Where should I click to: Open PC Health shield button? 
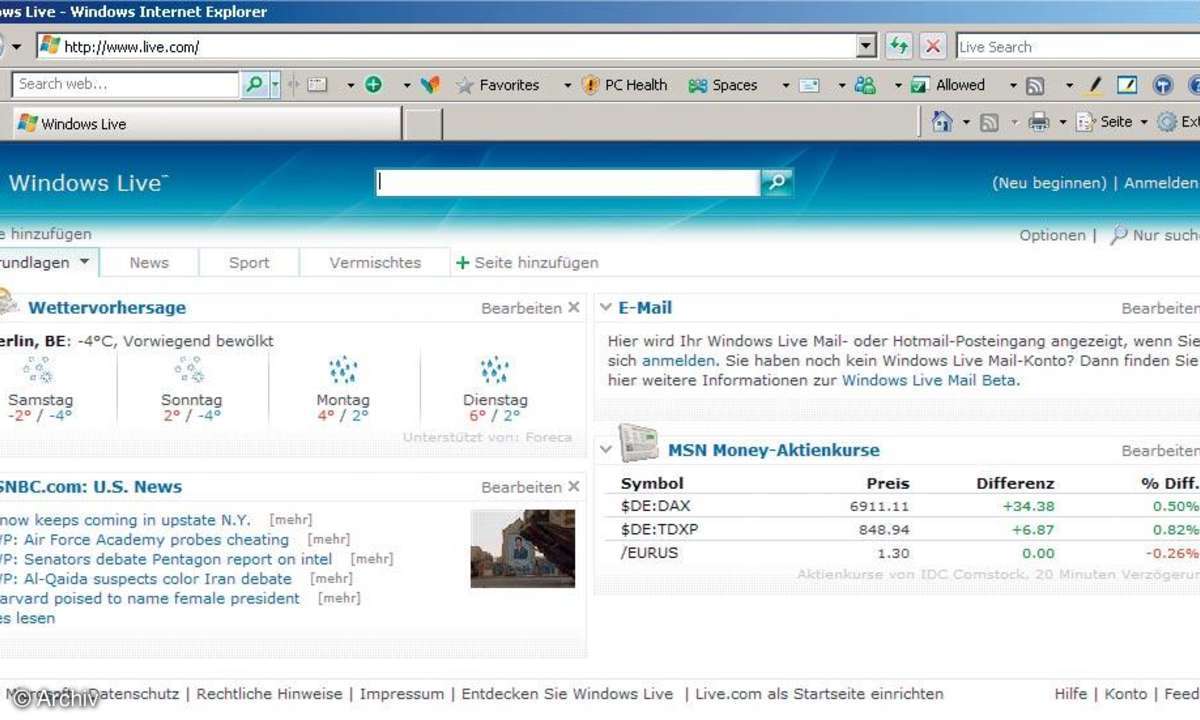(624, 85)
